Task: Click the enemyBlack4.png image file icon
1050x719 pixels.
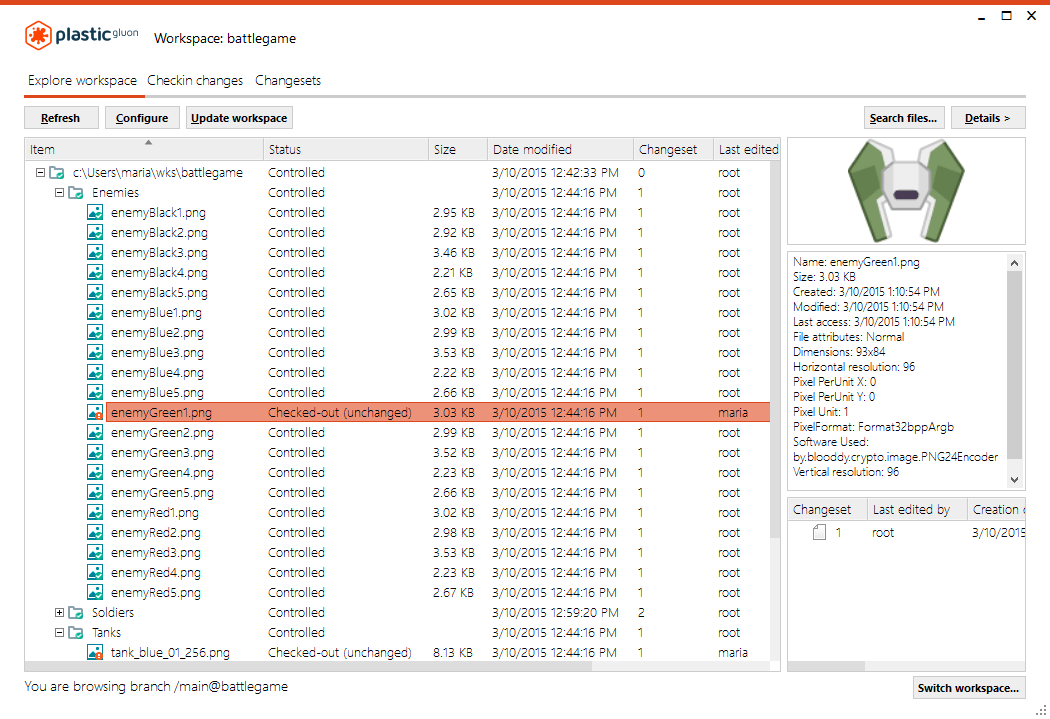Action: pos(95,272)
